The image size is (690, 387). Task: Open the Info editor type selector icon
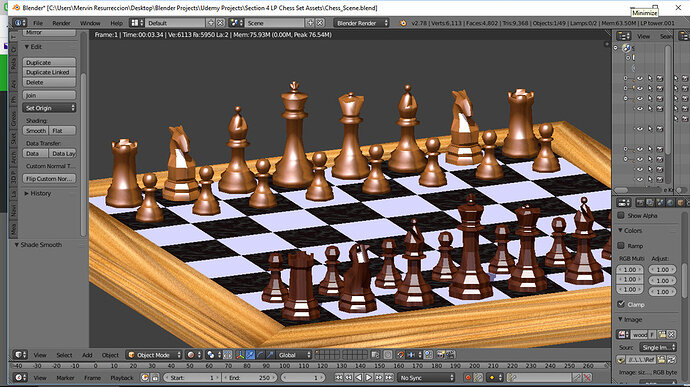(x=20, y=23)
